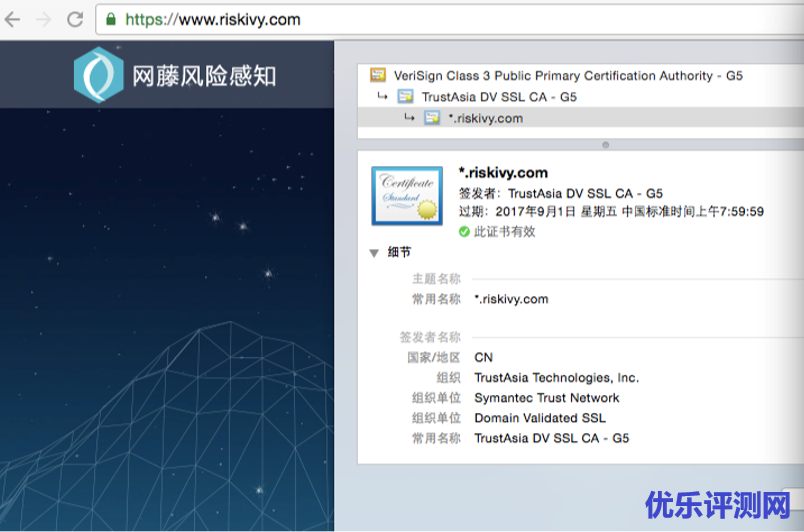Click the riskivy.com address bar
The width and height of the screenshot is (804, 532).
(449, 19)
